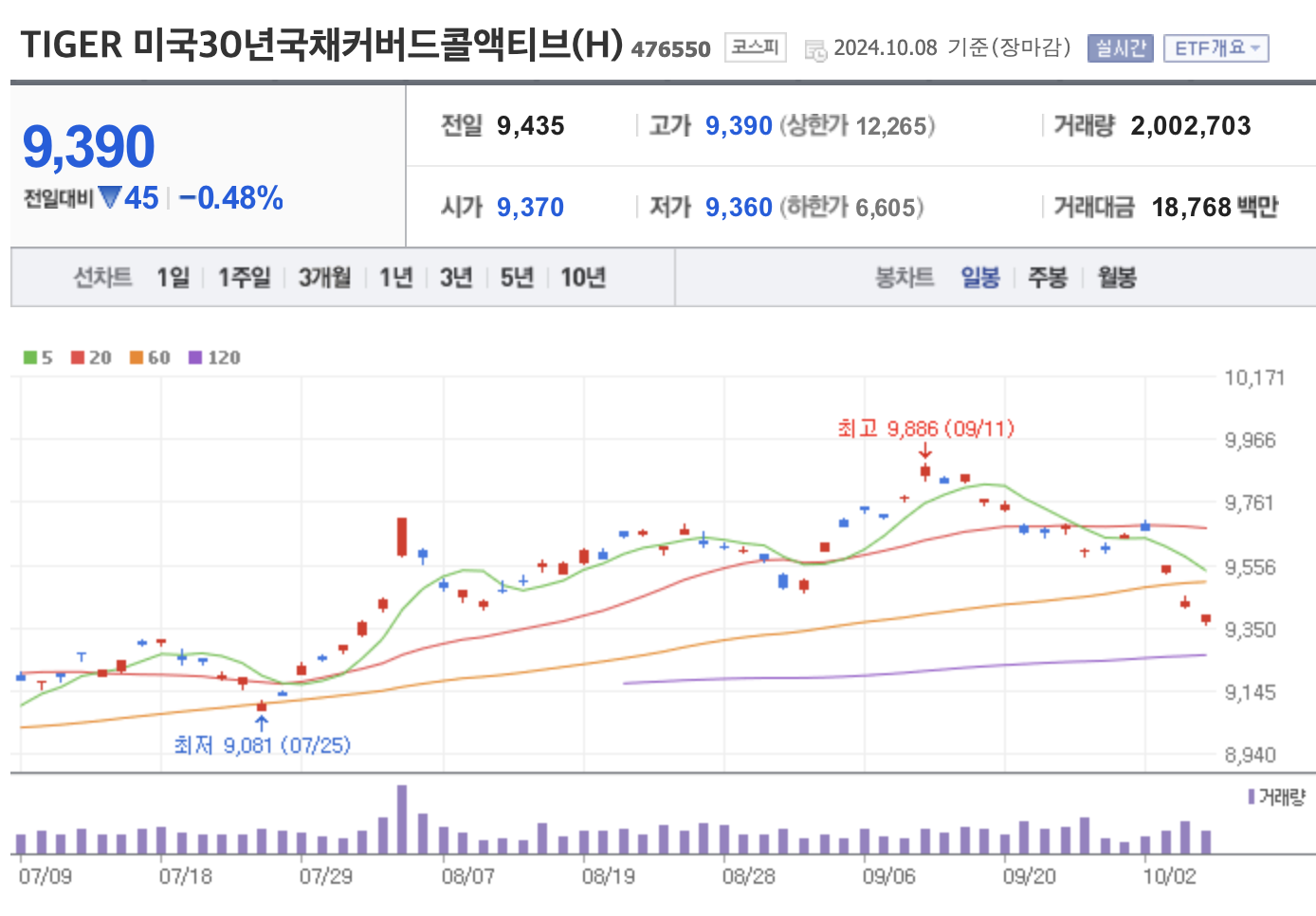Click the 08/07 date axis label
The image size is (1316, 916).
pyautogui.click(x=467, y=876)
